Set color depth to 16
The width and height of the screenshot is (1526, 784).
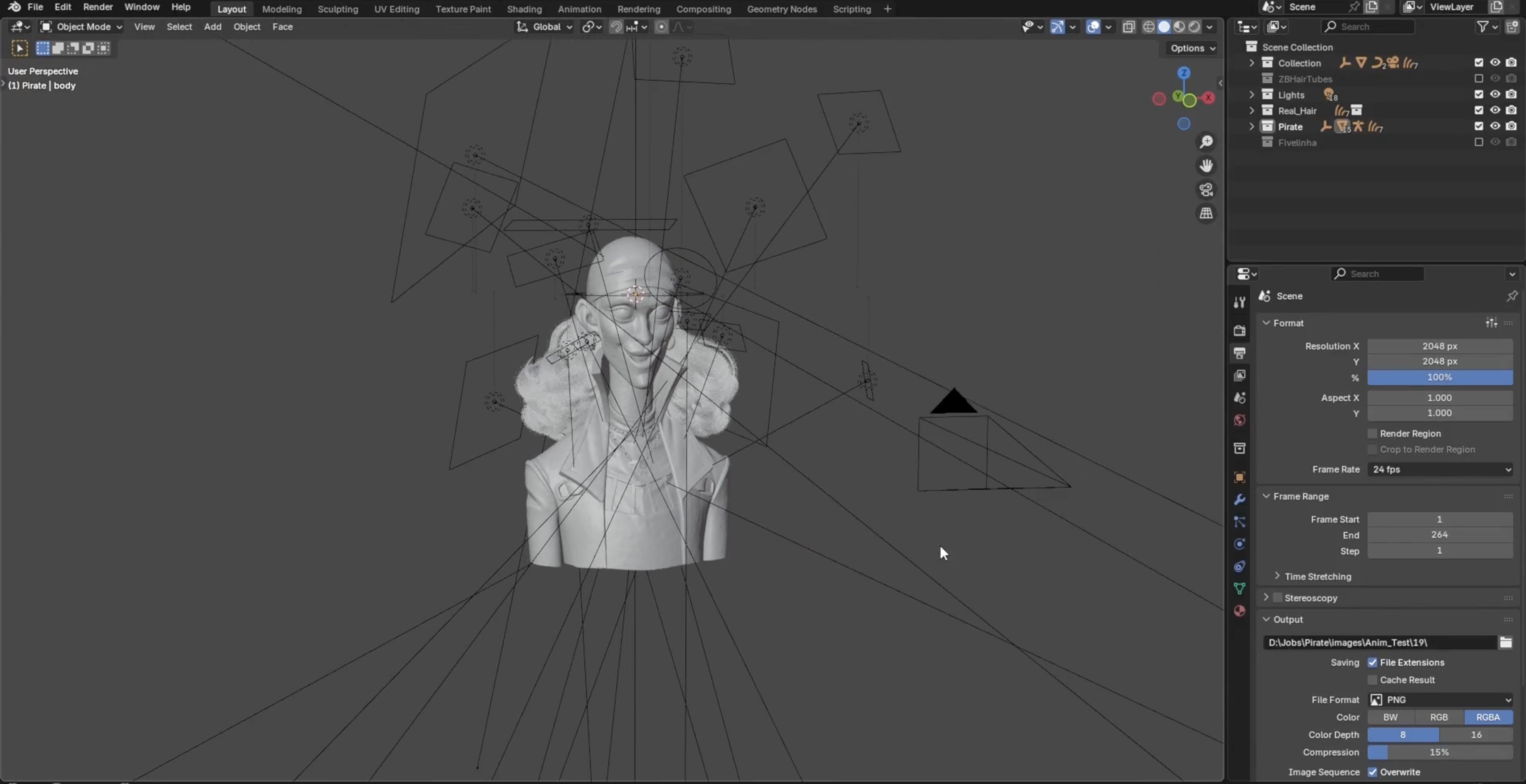(x=1476, y=734)
